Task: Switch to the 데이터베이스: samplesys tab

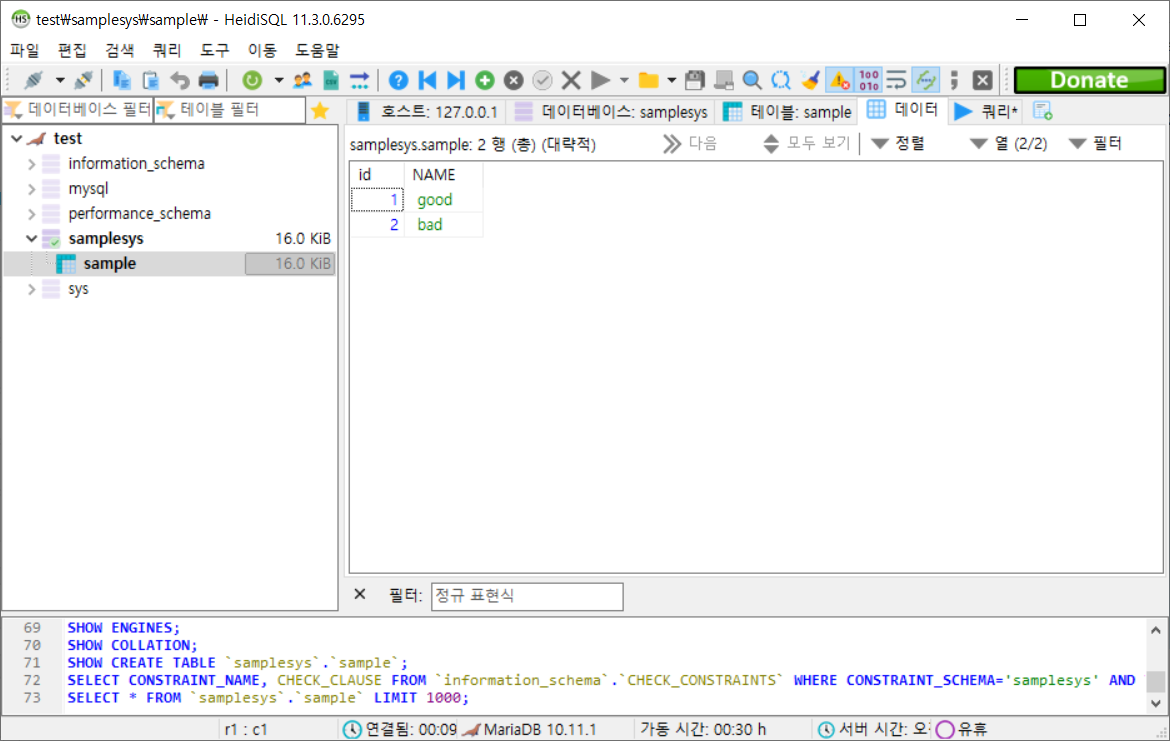Action: click(x=611, y=111)
